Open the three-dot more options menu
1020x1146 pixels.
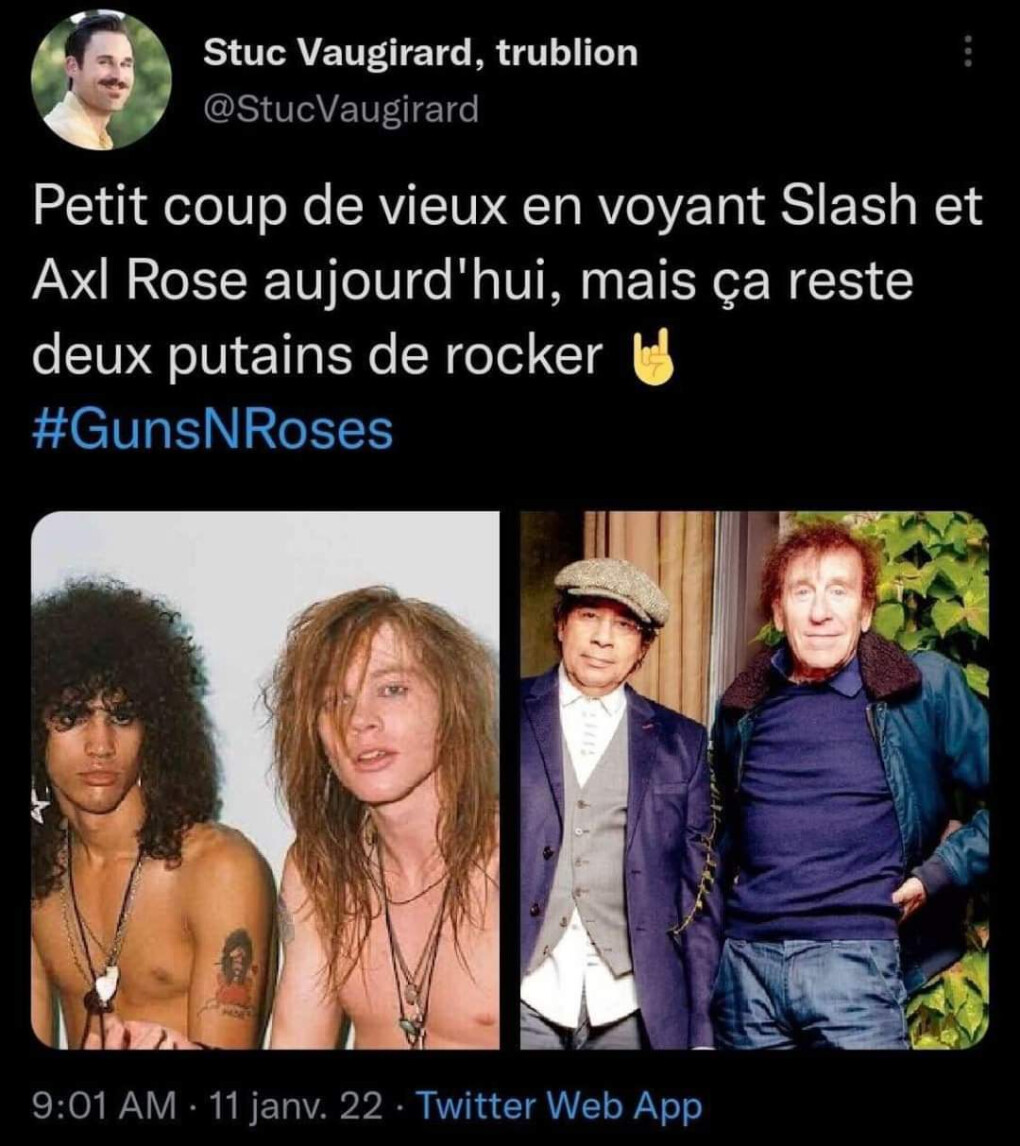point(967,52)
